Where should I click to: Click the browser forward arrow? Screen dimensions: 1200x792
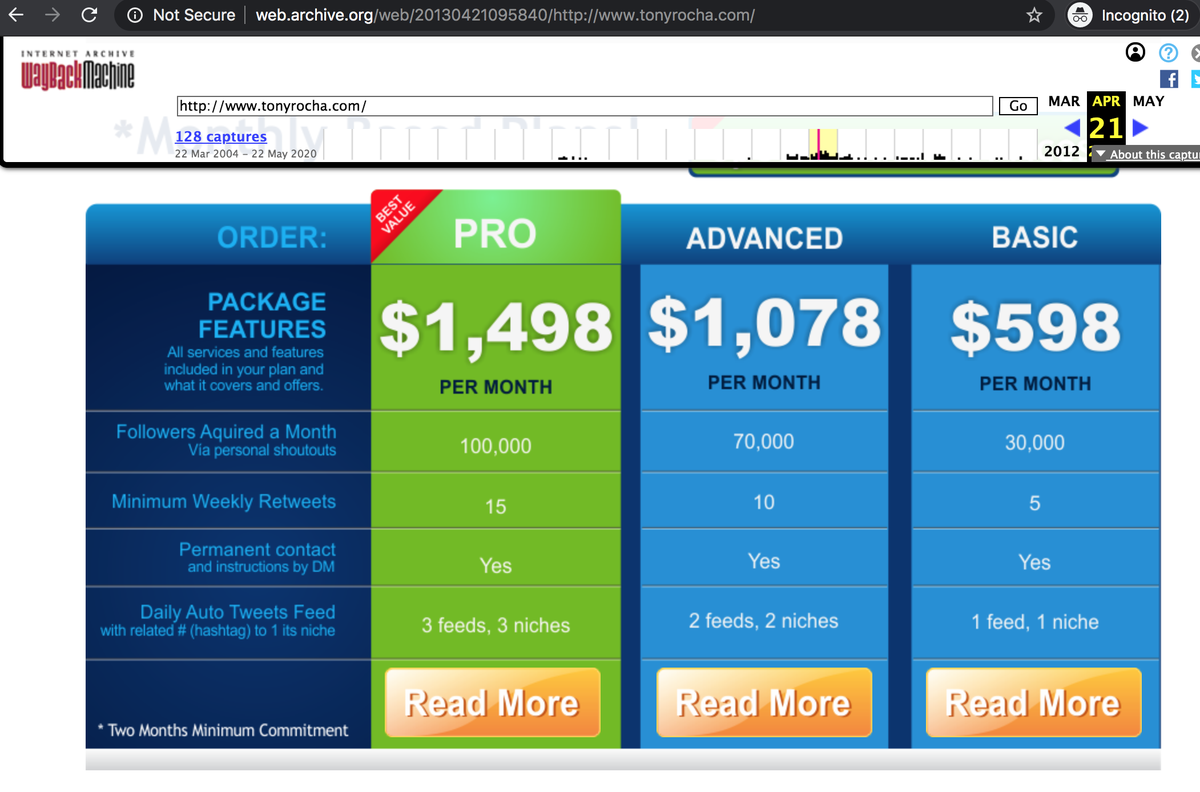52,15
